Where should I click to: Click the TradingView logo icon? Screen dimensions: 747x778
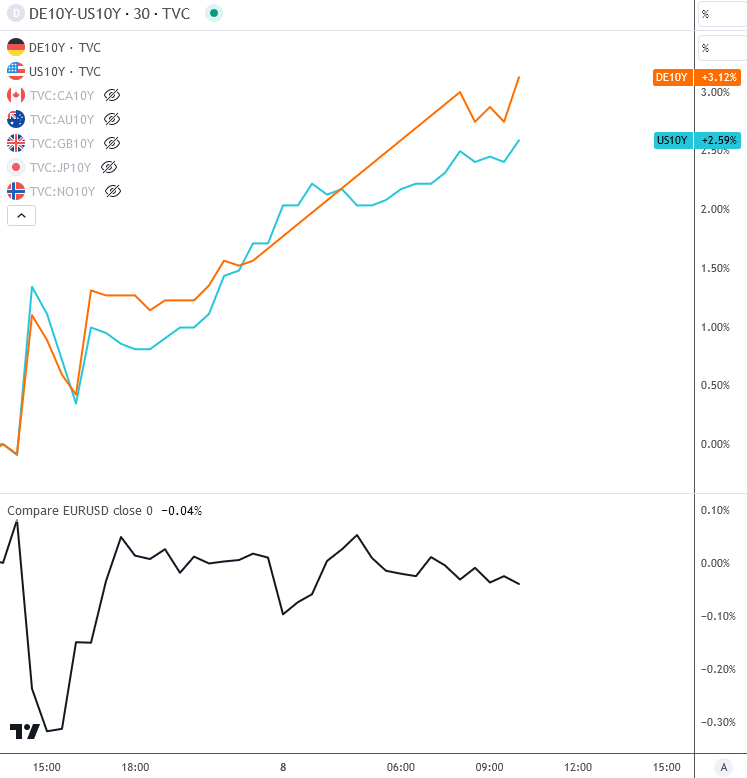[24, 731]
